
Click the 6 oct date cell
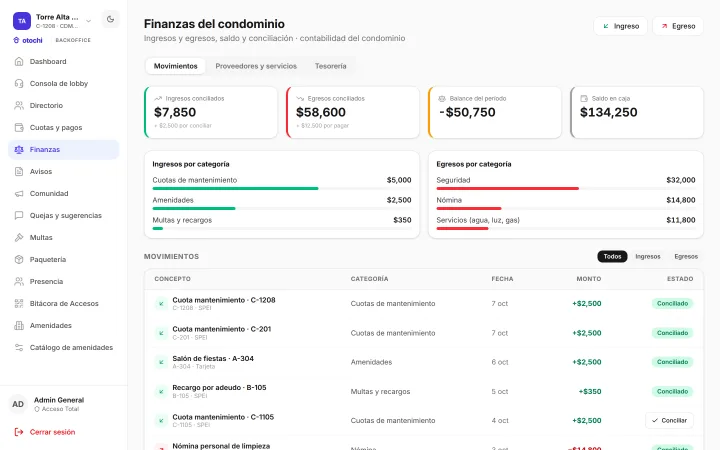coord(500,362)
